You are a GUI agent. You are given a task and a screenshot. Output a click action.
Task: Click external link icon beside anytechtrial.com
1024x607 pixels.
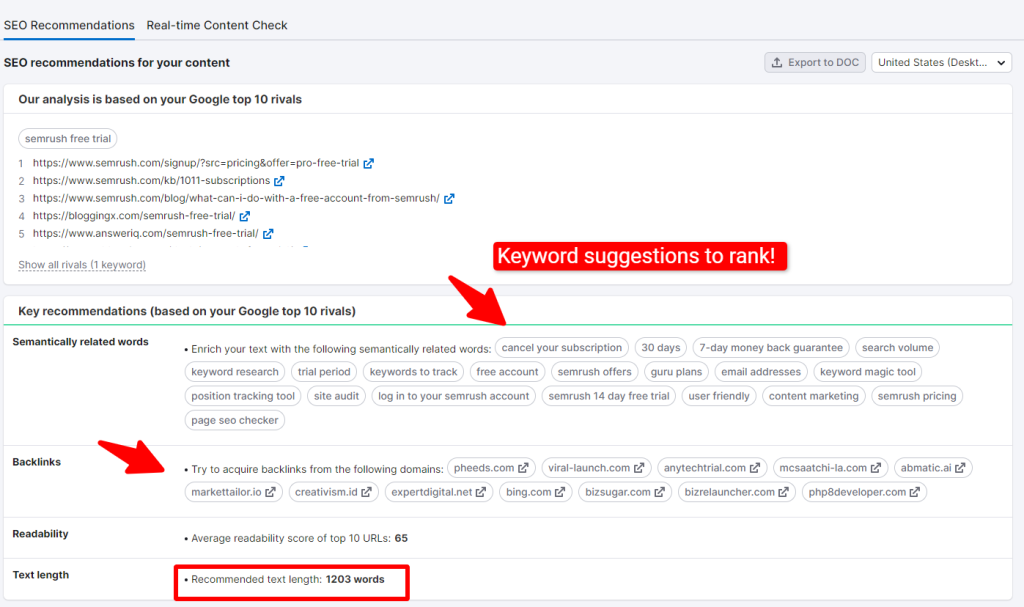coord(755,468)
